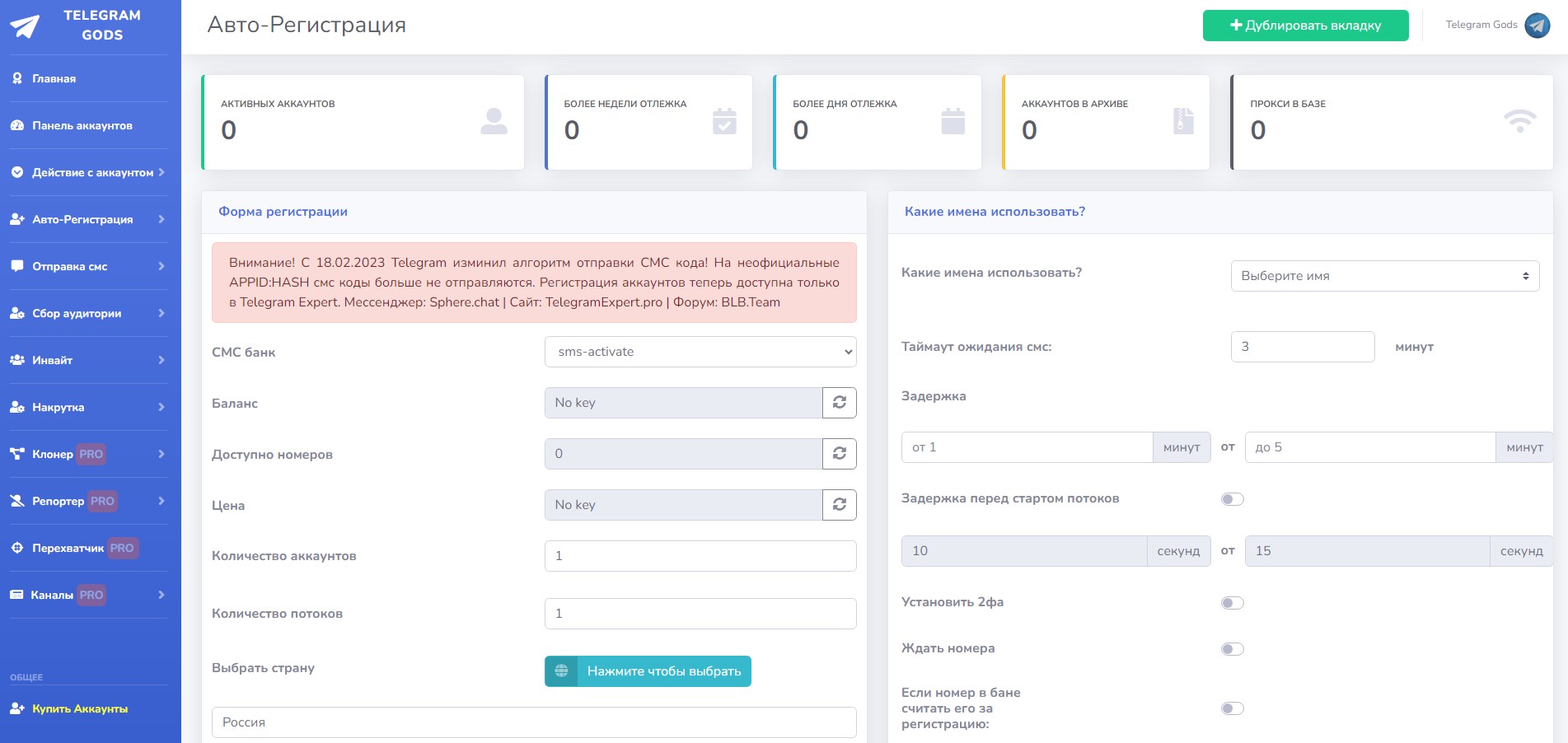This screenshot has width=1568, height=743.
Task: Click the Telegram Gods profile avatar
Action: (1537, 26)
